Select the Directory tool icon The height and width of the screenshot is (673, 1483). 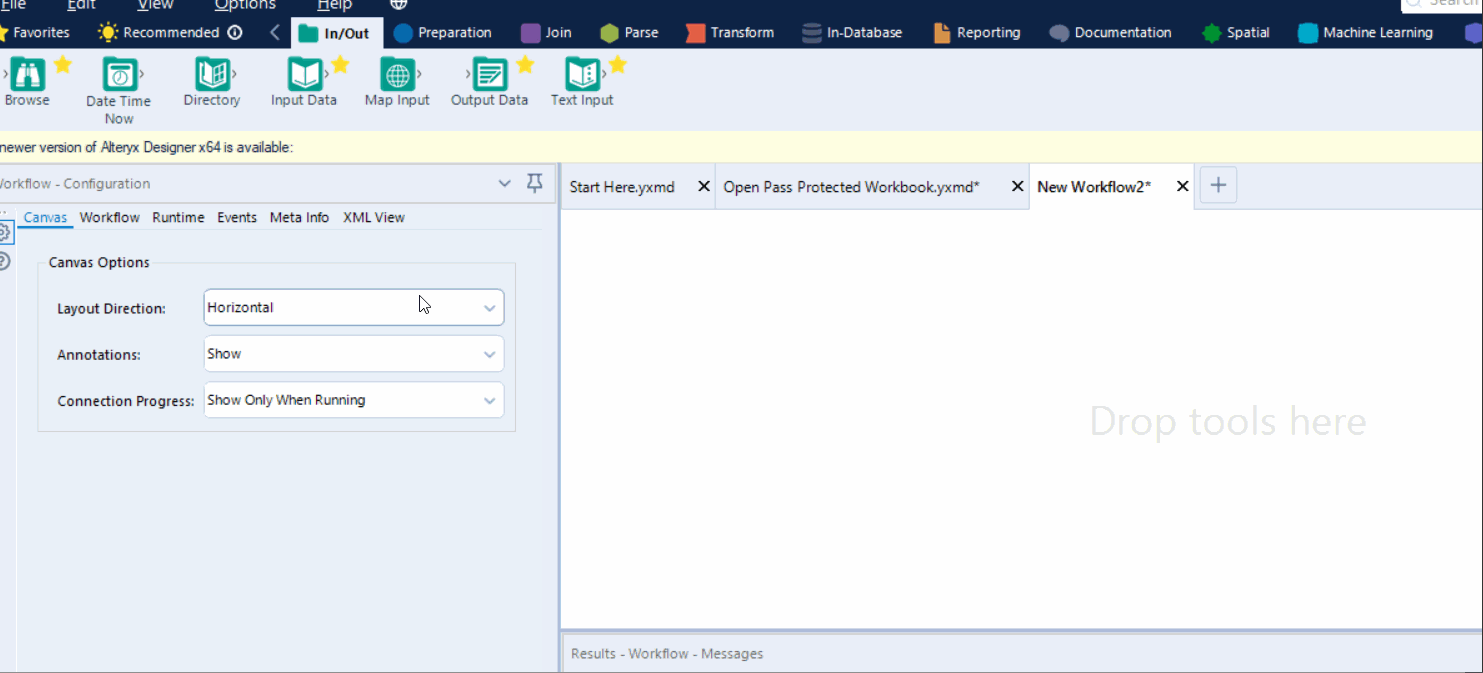pyautogui.click(x=212, y=75)
